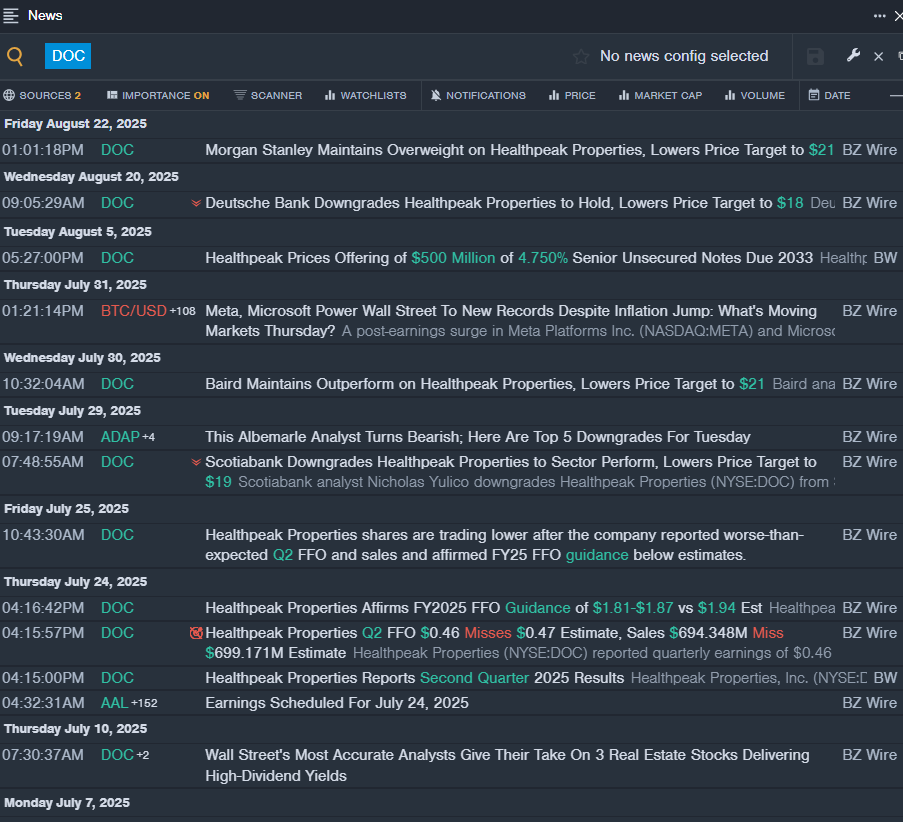Open the wrench settings icon
The width and height of the screenshot is (903, 822).
(853, 55)
